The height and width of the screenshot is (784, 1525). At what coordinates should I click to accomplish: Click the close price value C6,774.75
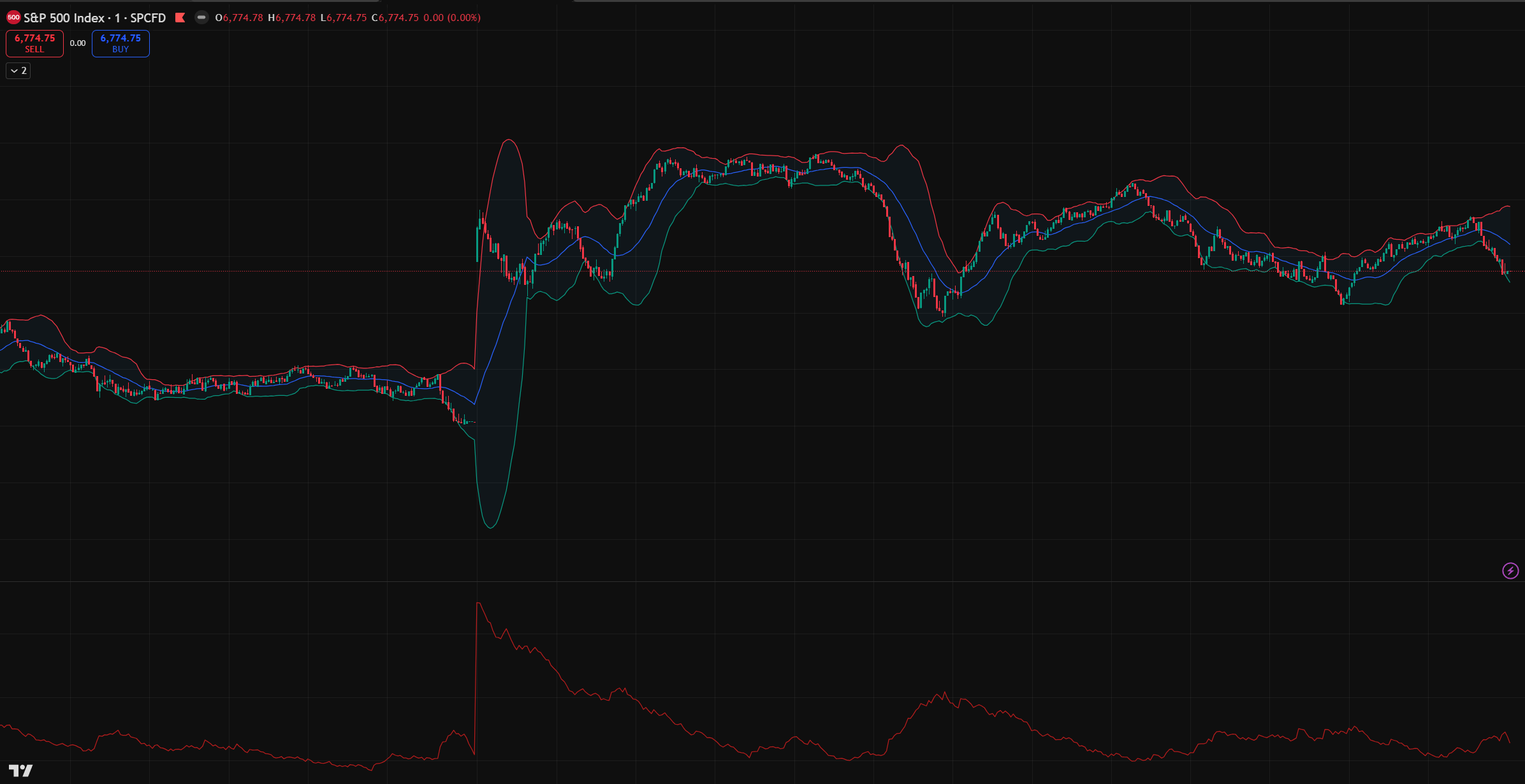point(395,18)
